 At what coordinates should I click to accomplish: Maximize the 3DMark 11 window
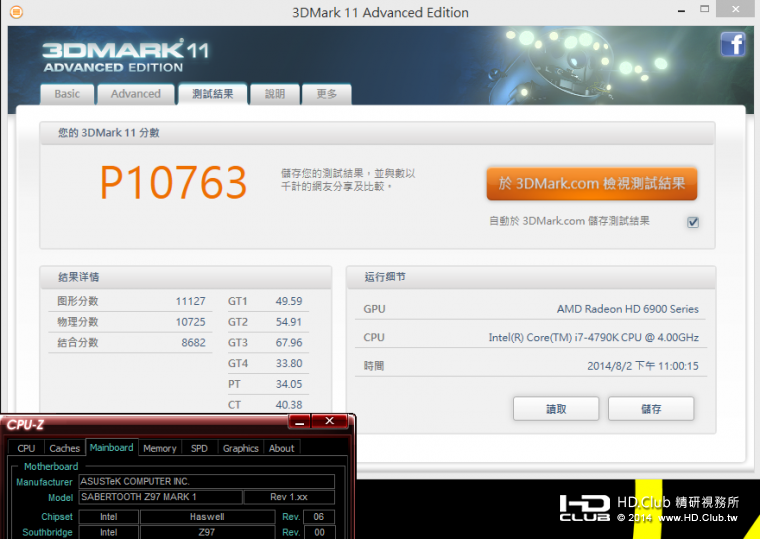coord(705,9)
